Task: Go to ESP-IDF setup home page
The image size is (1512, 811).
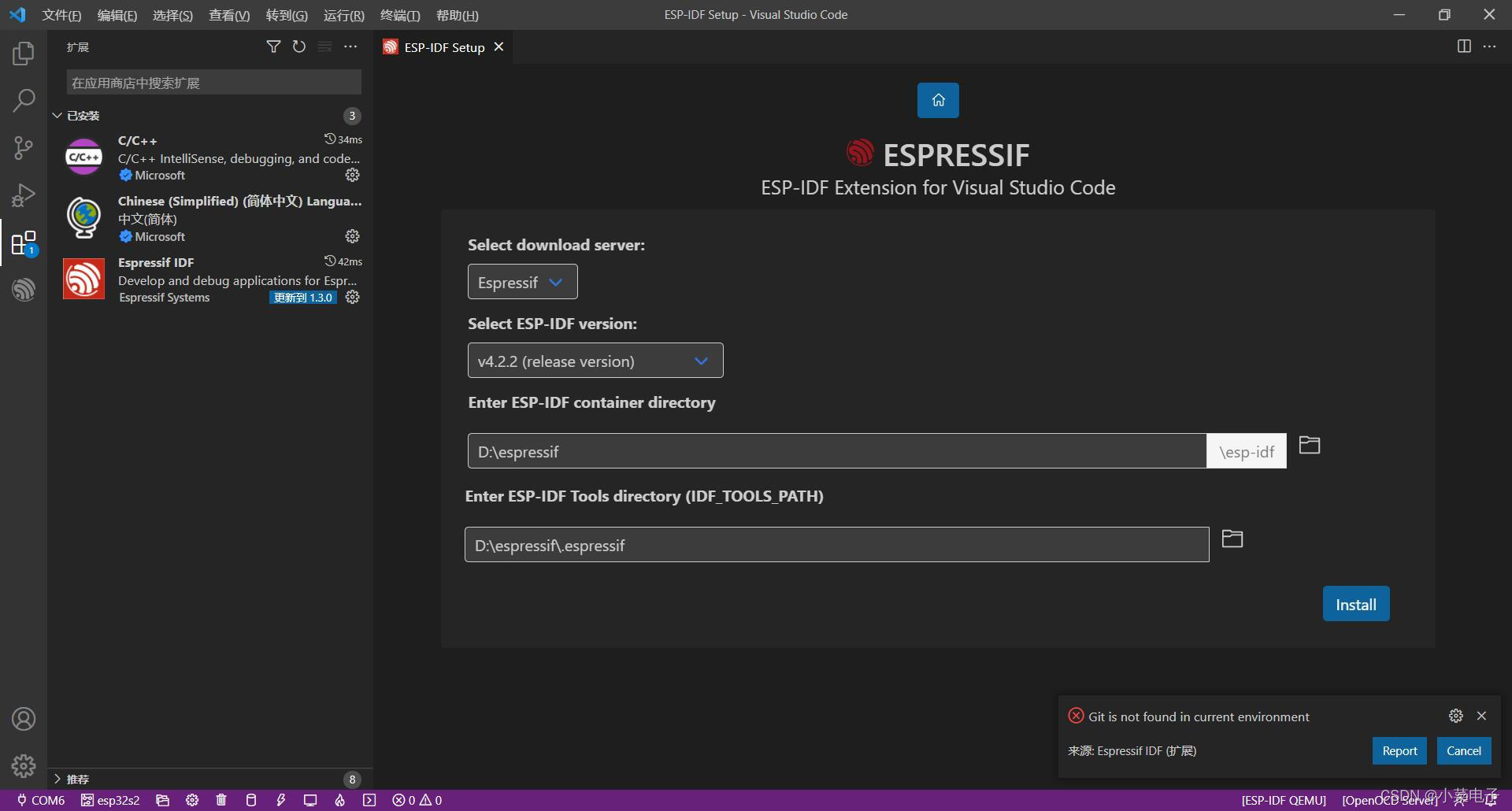Action: coord(938,100)
